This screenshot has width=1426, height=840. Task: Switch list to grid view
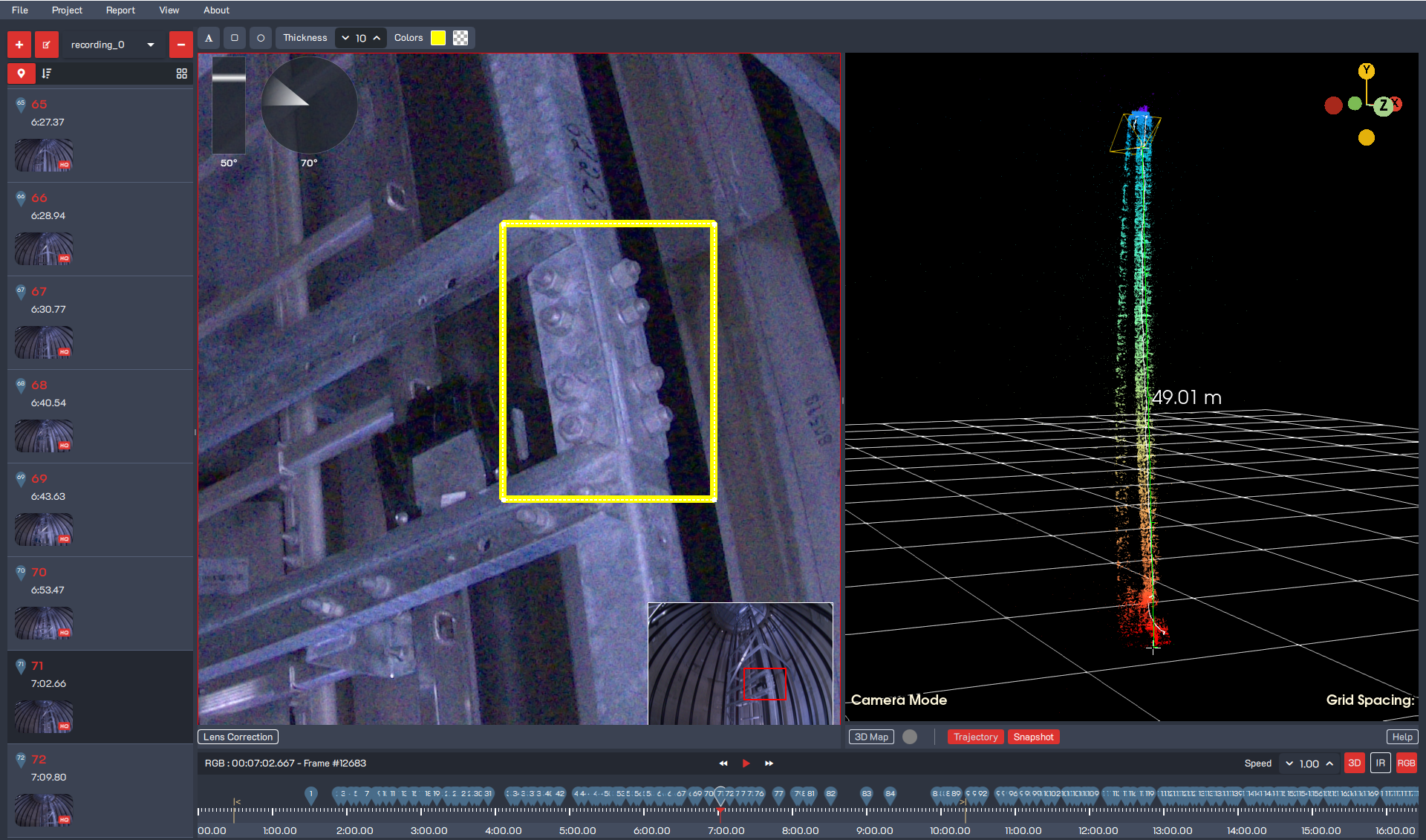(x=181, y=74)
